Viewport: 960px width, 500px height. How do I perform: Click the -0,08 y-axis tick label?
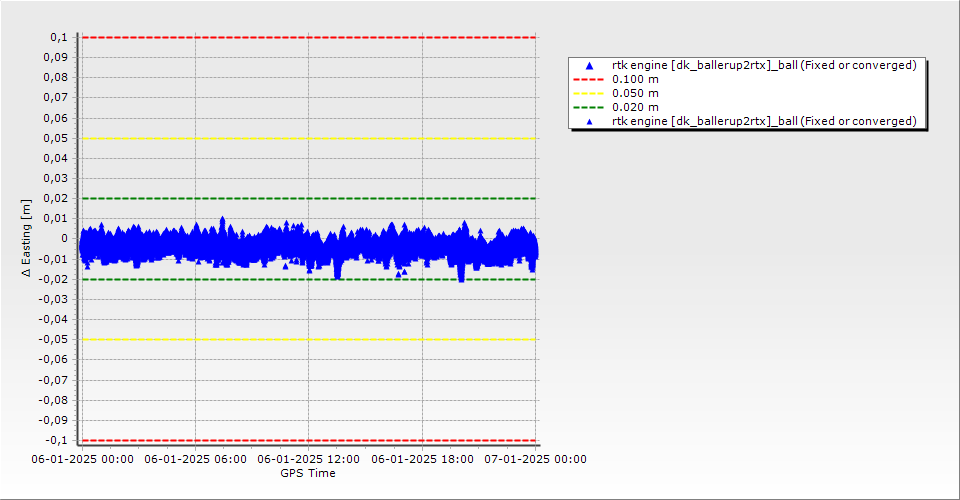[x=53, y=400]
